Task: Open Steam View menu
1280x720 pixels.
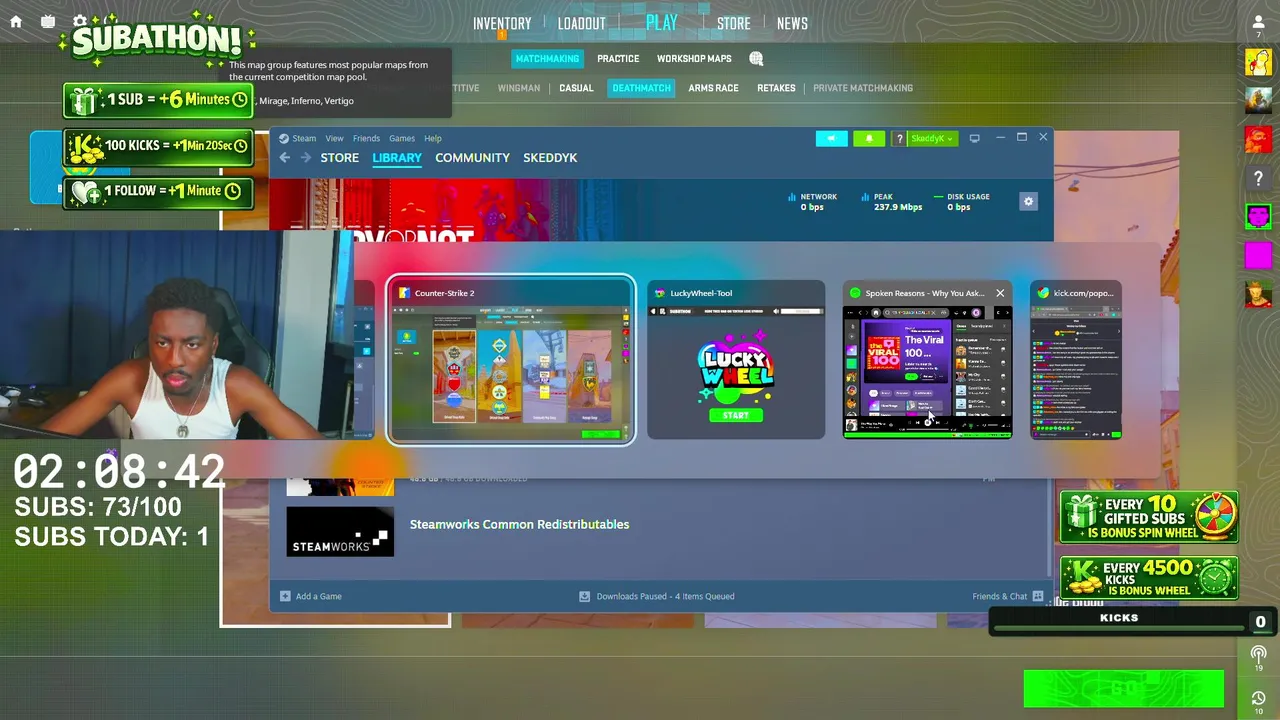Action: click(334, 138)
